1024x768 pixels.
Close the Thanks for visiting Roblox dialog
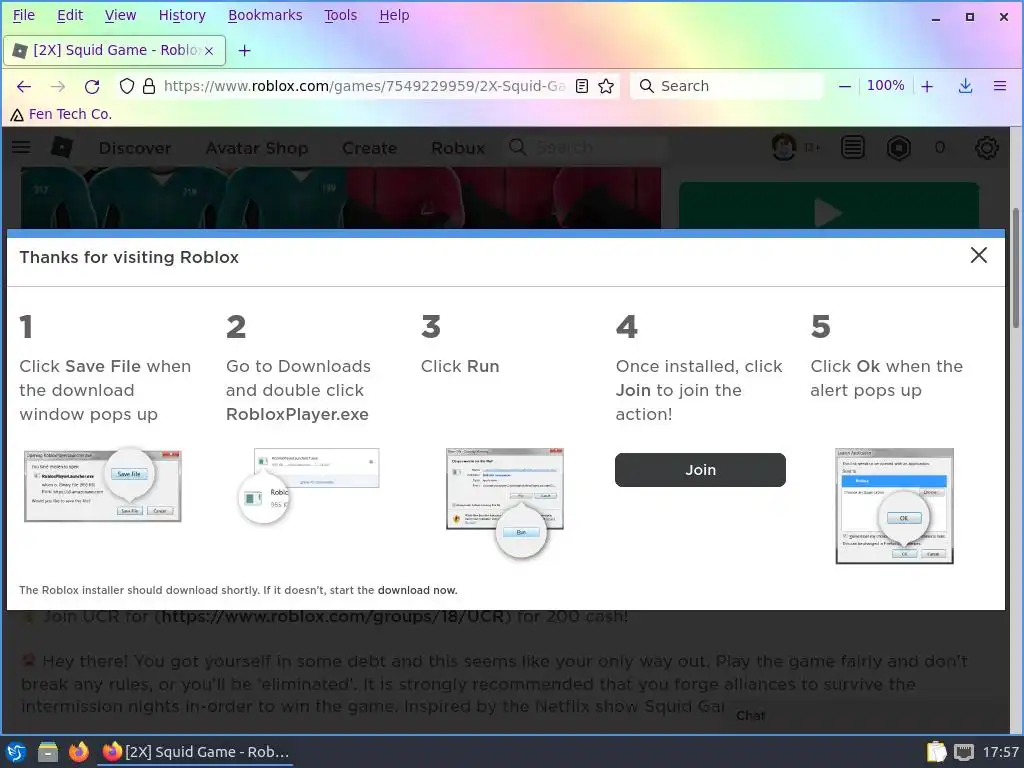pos(978,255)
